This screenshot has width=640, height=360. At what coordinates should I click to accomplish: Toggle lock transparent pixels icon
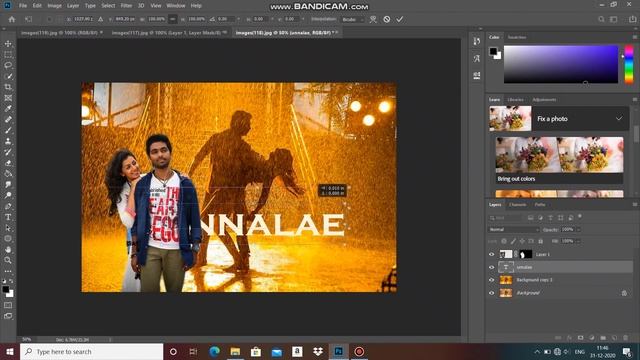(504, 241)
